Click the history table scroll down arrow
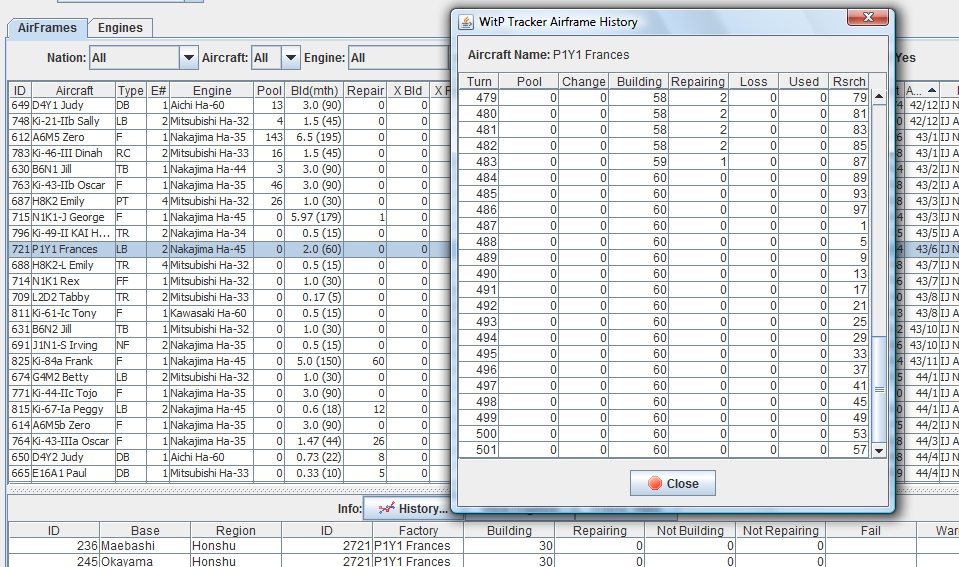 [x=878, y=450]
